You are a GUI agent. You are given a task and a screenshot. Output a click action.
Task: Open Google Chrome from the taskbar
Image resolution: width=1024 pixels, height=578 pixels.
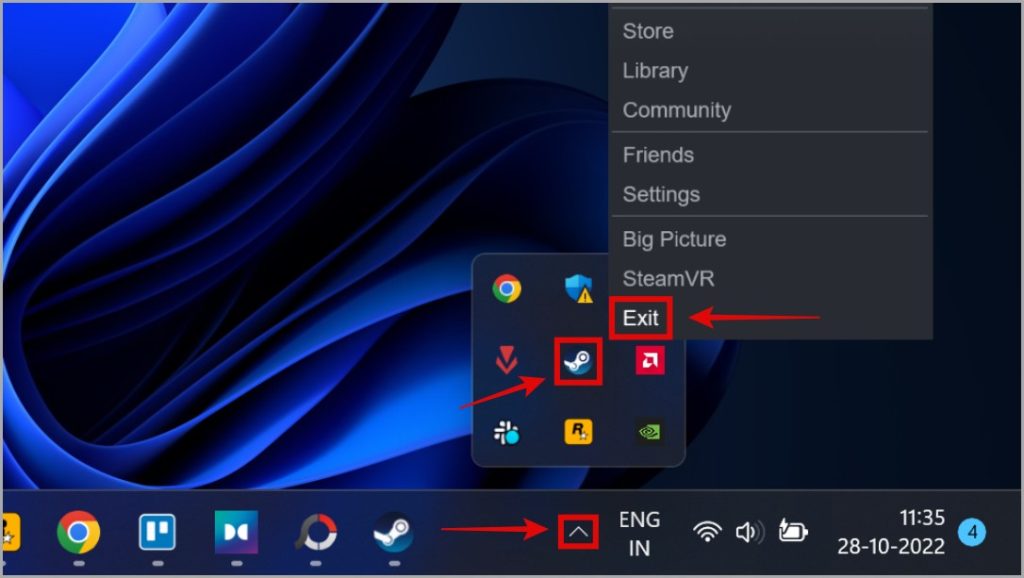tap(78, 532)
